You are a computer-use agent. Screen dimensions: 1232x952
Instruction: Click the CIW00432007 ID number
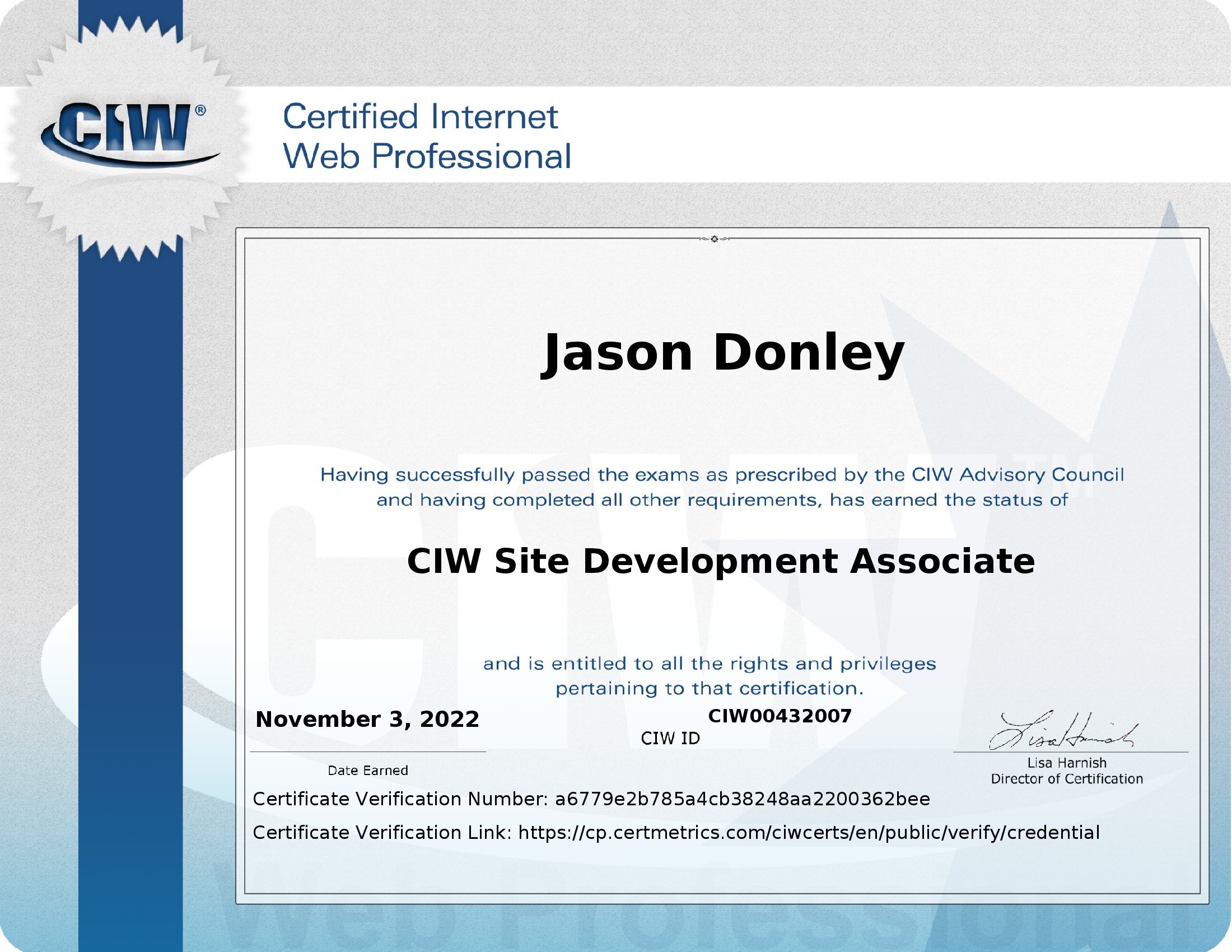click(x=780, y=716)
